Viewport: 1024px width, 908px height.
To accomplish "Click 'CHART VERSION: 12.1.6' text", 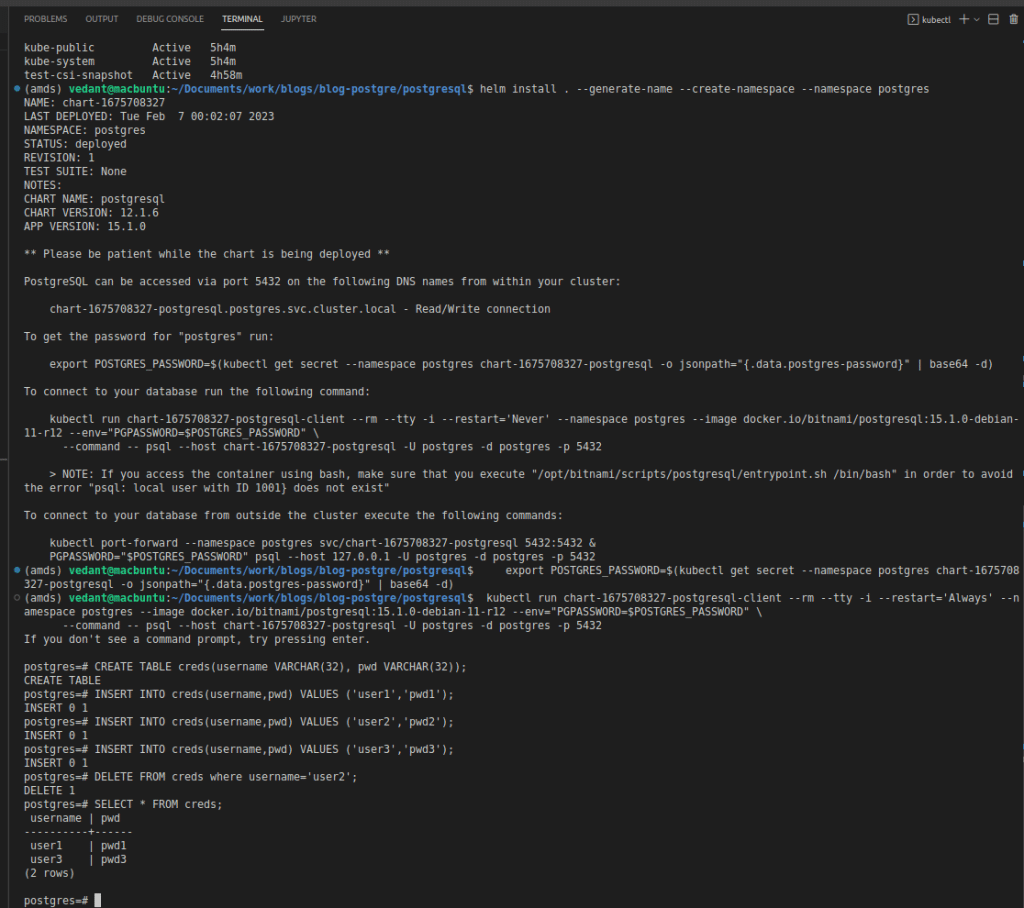I will pos(91,212).
